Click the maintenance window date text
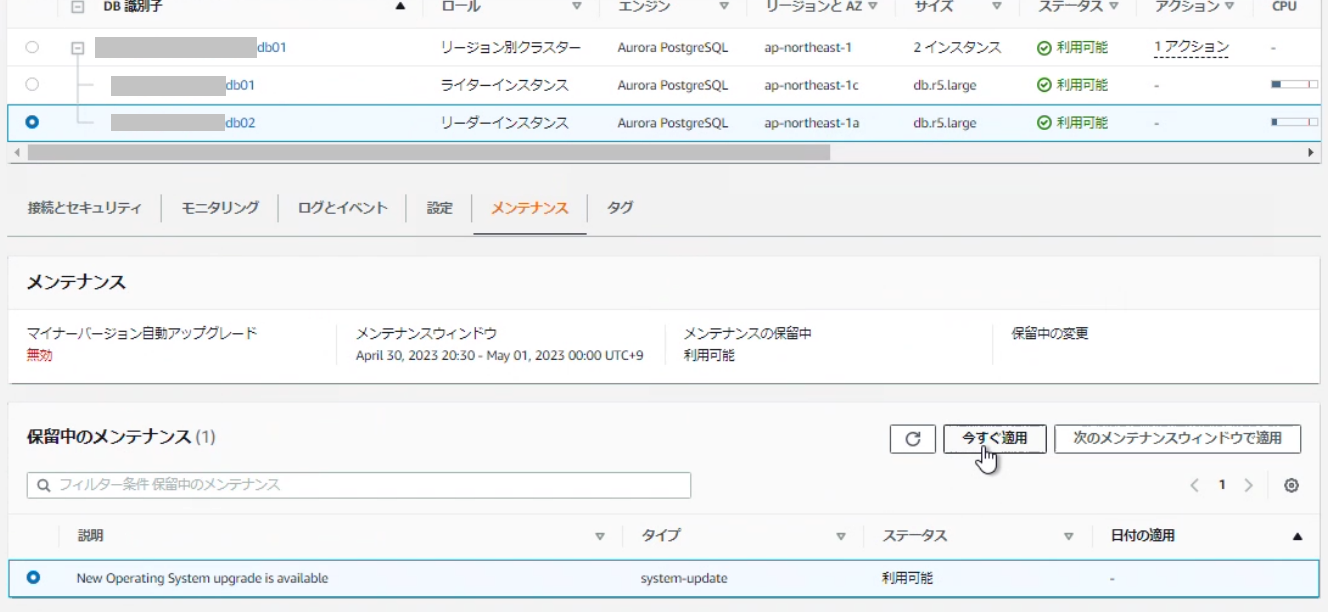The image size is (1328, 612). point(499,356)
